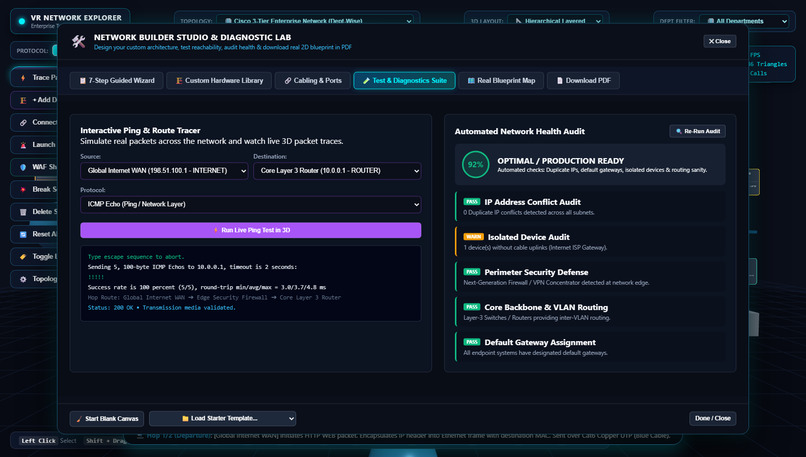Click Trace lightning icon in background sidebar
This screenshot has width=806, height=457.
click(23, 78)
